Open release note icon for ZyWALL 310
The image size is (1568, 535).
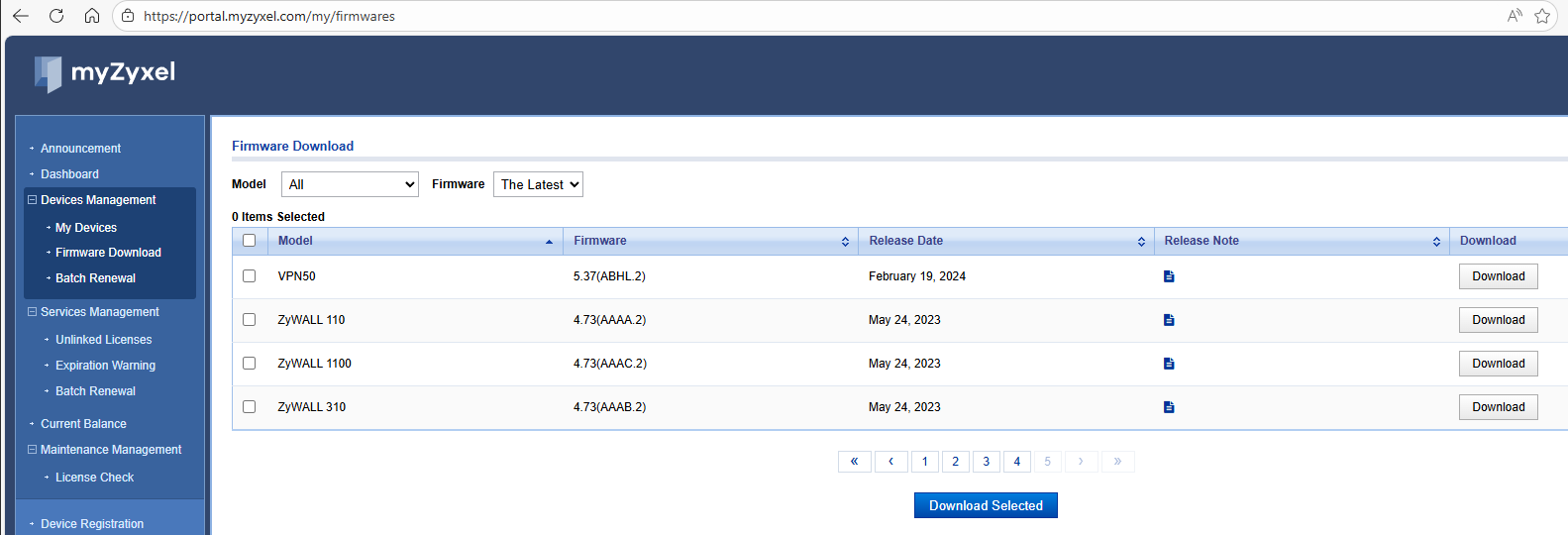1169,407
